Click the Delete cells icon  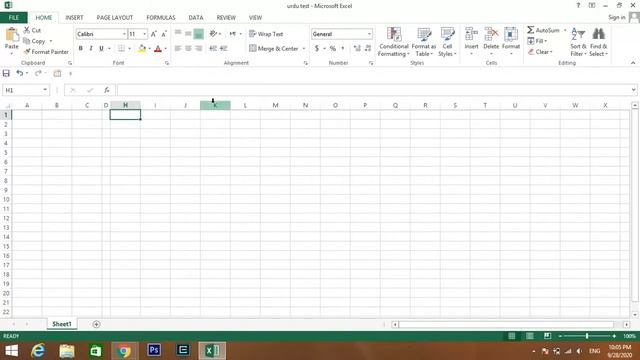click(491, 34)
